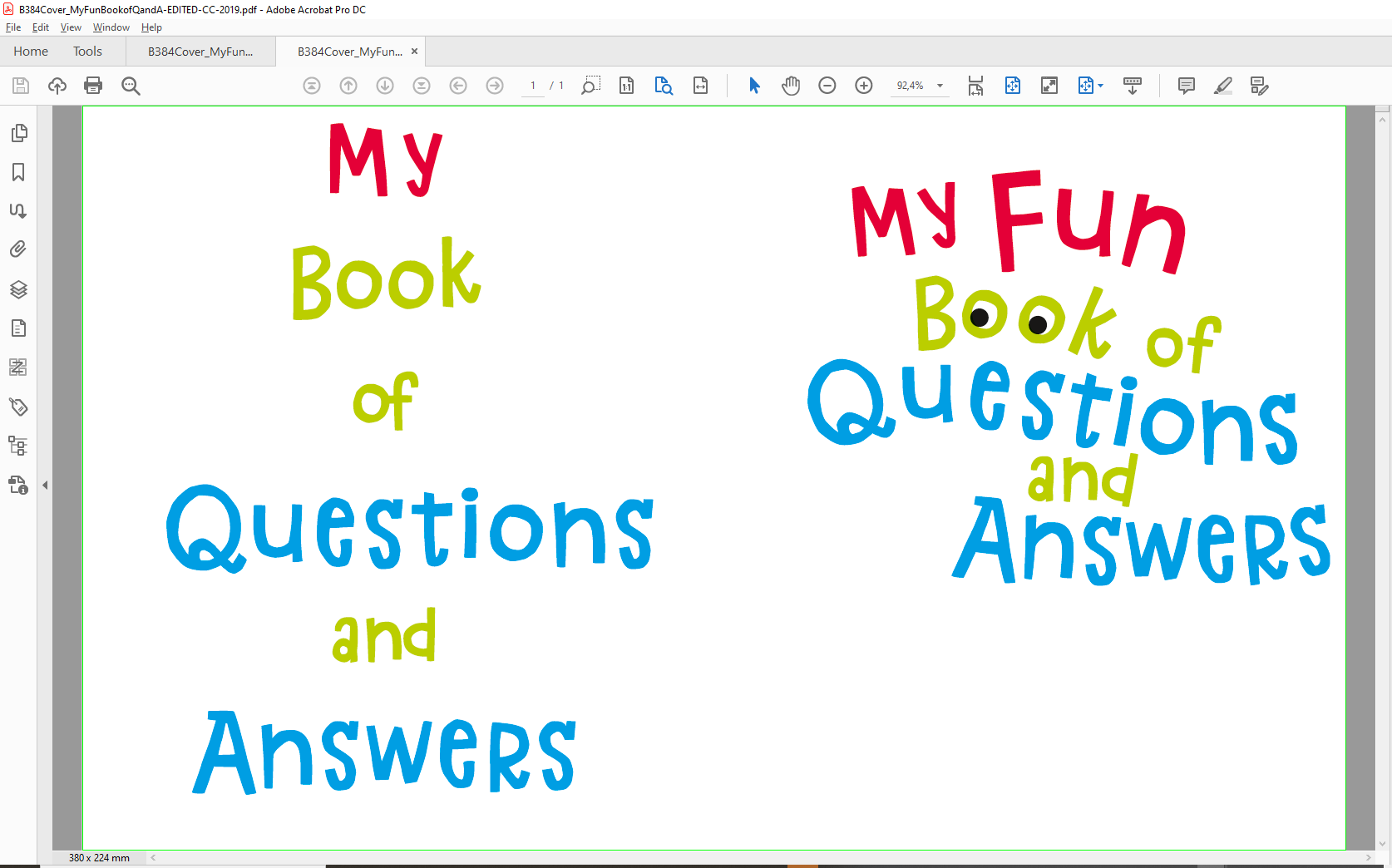
Task: Open the View menu
Action: point(71,27)
